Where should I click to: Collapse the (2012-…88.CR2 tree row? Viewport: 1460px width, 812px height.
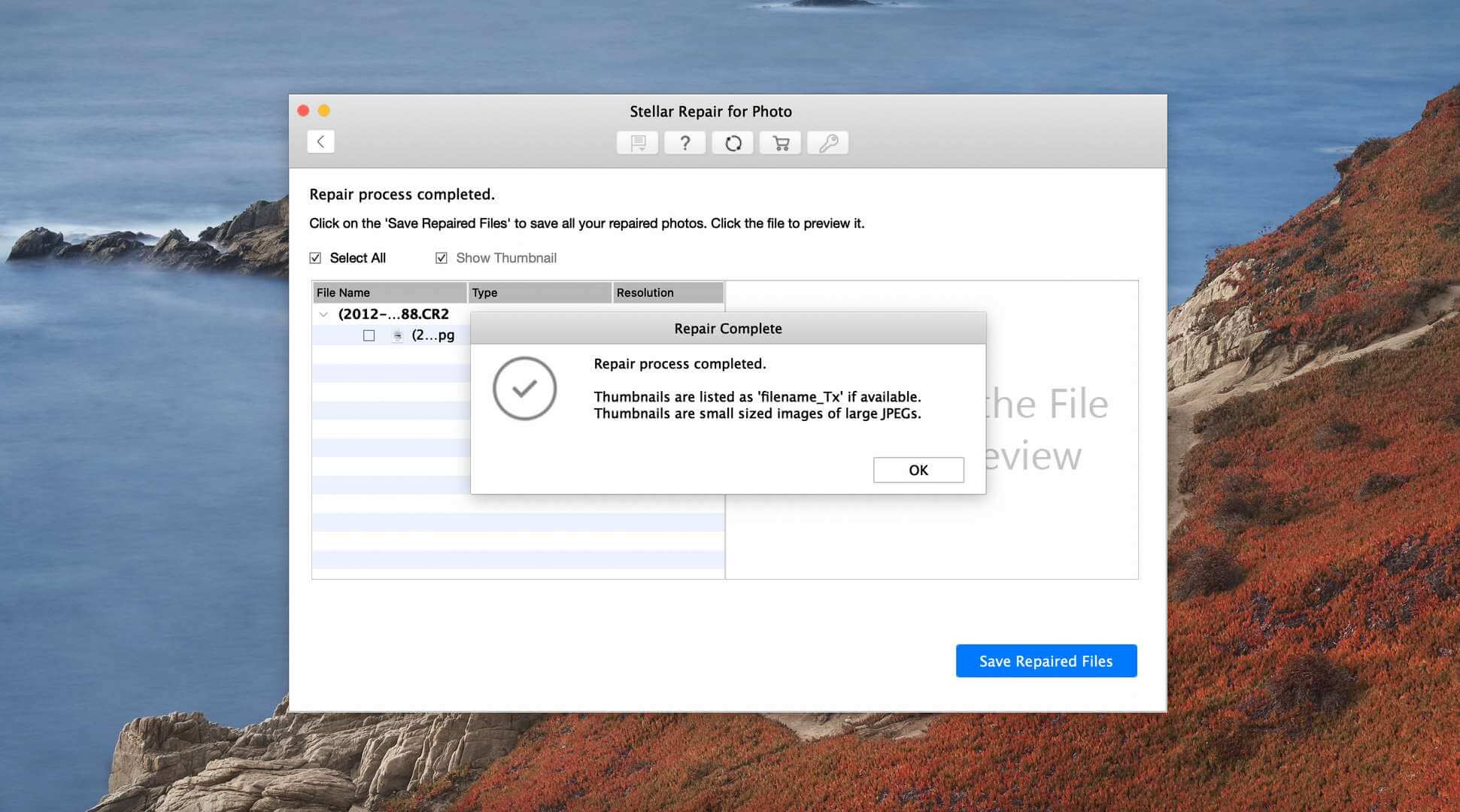323,314
